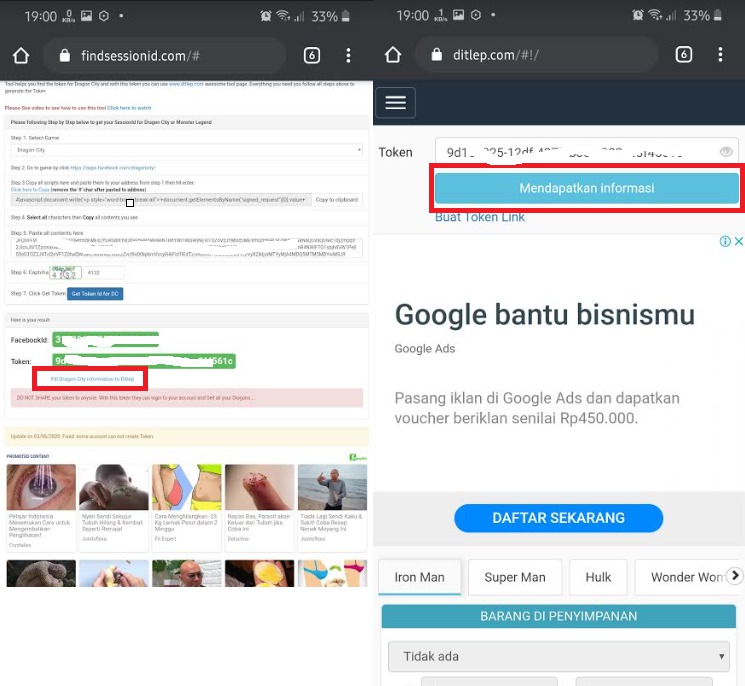The height and width of the screenshot is (686, 745).
Task: Click captcha answer input field
Action: point(105,273)
